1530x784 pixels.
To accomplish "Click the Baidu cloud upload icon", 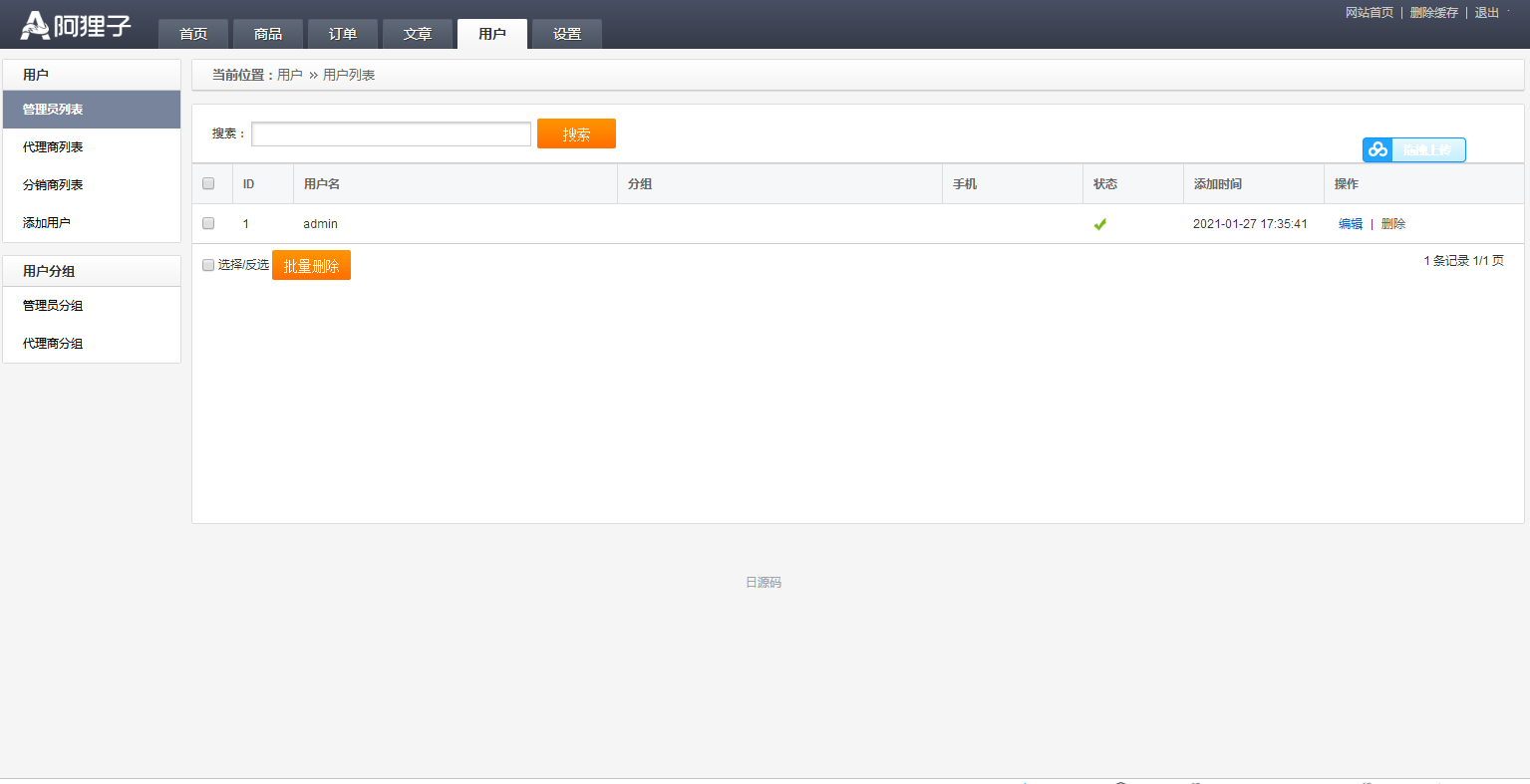I will click(1377, 149).
